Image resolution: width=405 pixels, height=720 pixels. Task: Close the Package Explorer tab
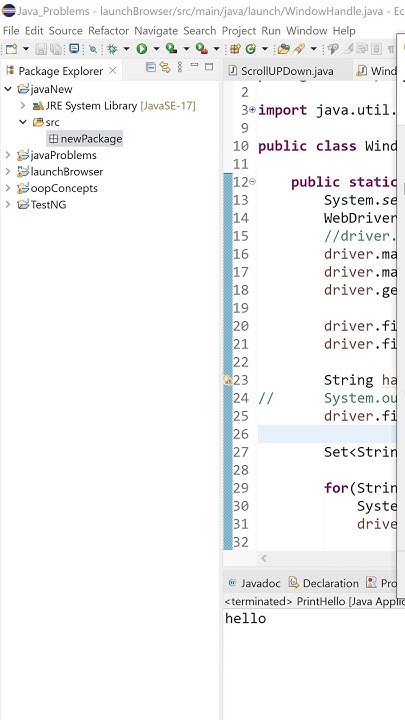pos(112,71)
